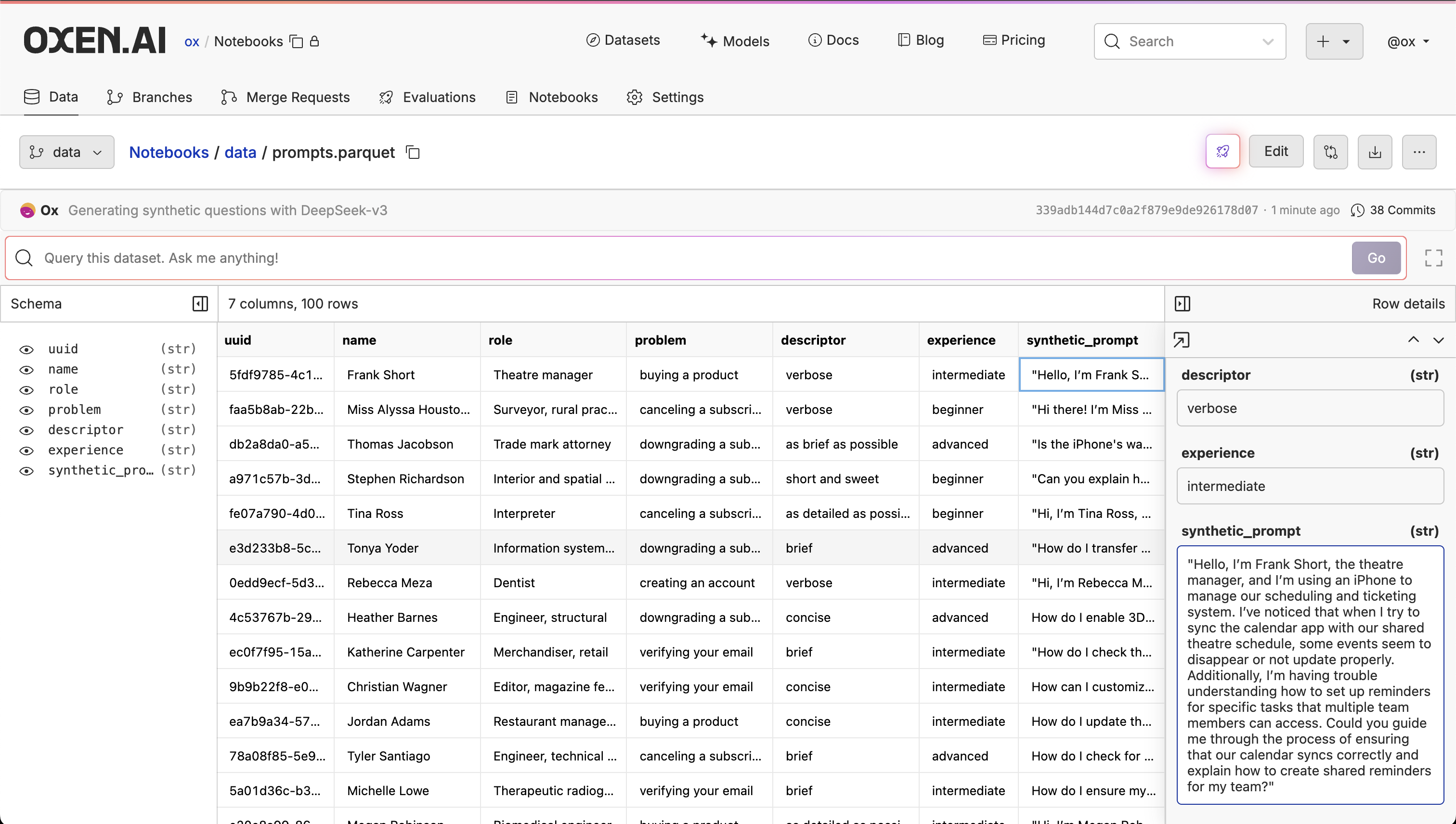This screenshot has height=824, width=1456.
Task: Toggle visibility of problem column
Action: pos(26,410)
